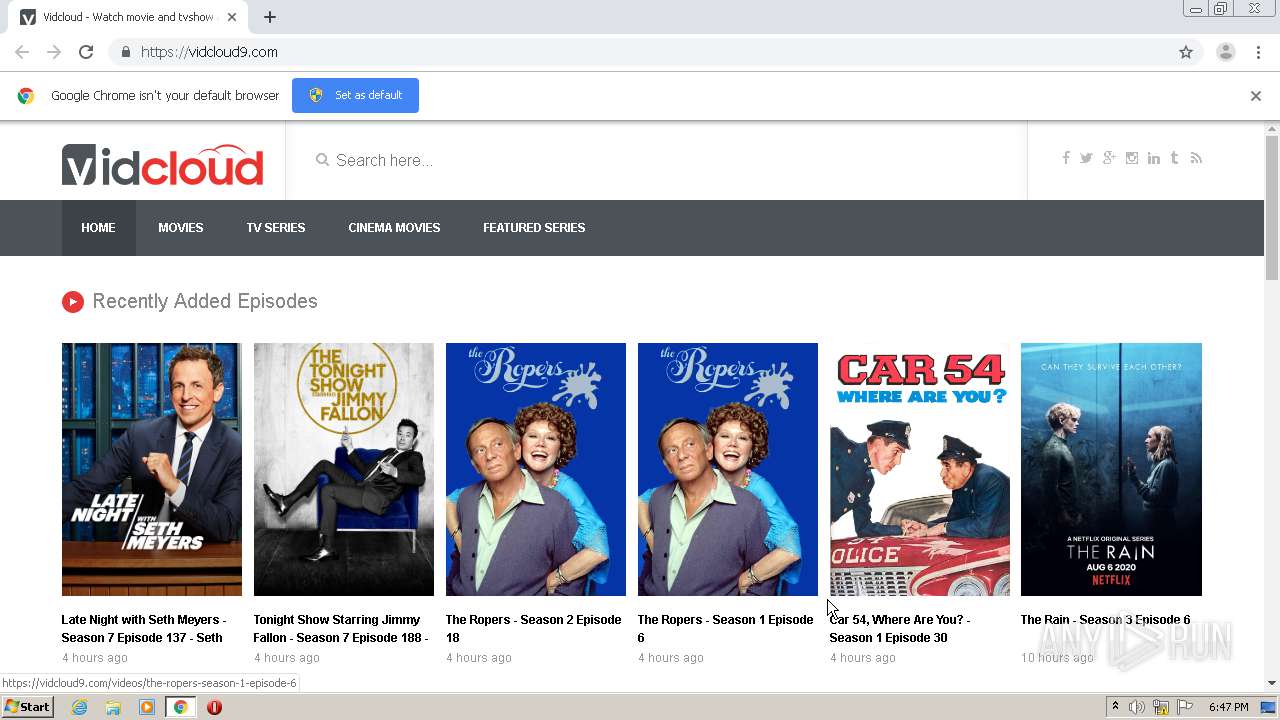The width and height of the screenshot is (1280, 720).
Task: Focus the Search here field
Action: coord(655,160)
